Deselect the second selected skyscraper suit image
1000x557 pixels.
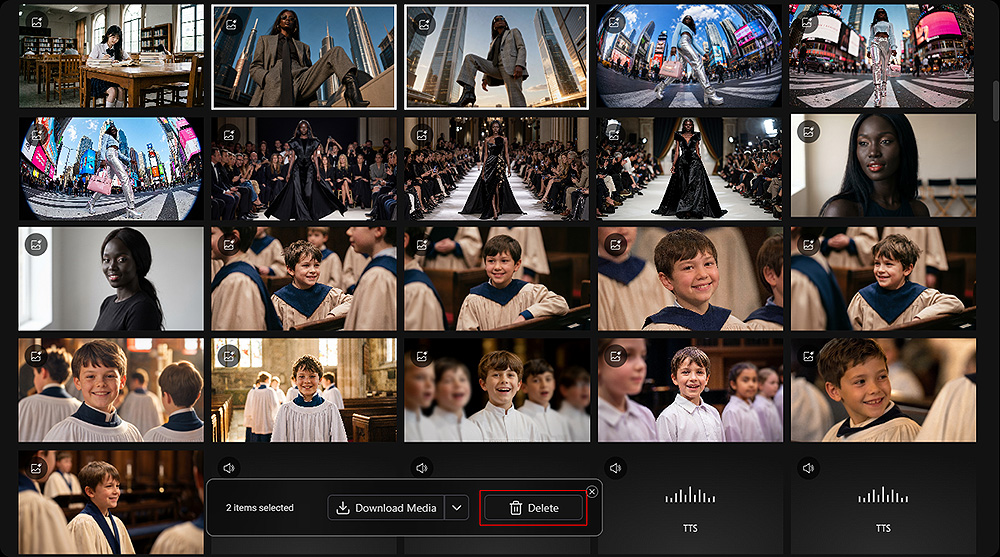496,57
